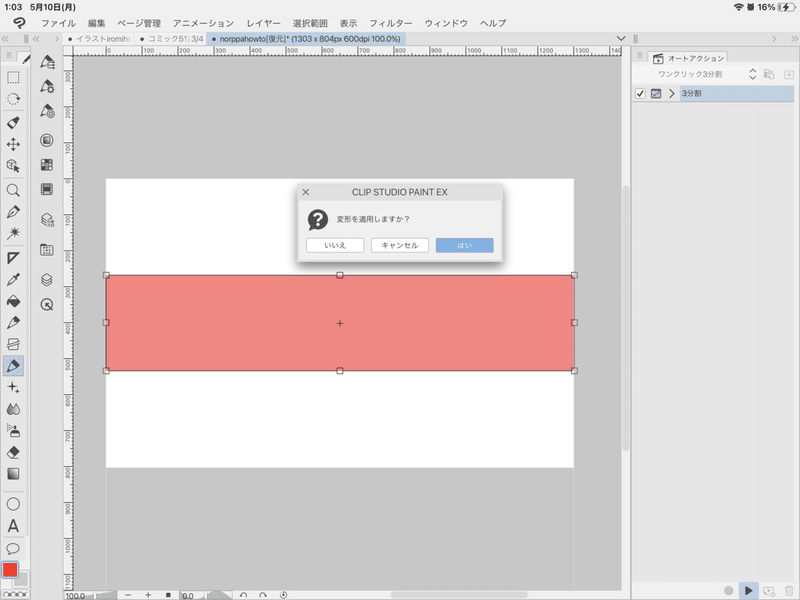Collapse right palette dock double-chevron

794,39
